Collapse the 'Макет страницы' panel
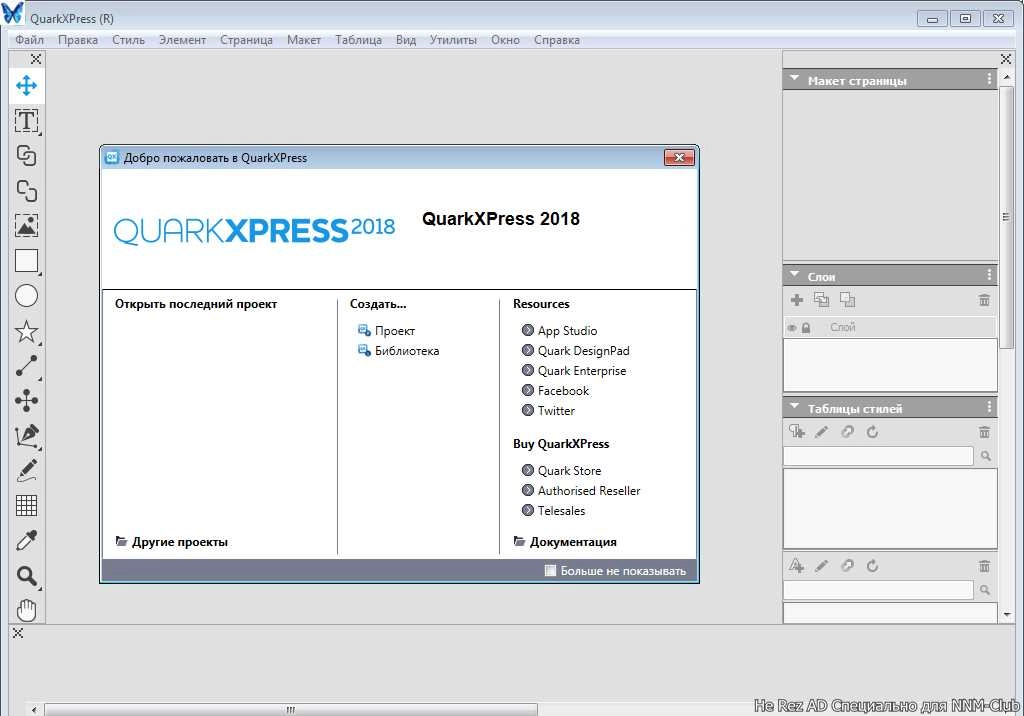1024x716 pixels. 795,78
